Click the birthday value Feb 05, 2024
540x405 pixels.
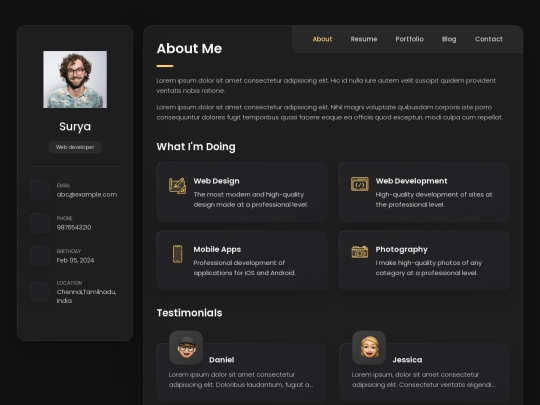[x=75, y=260]
